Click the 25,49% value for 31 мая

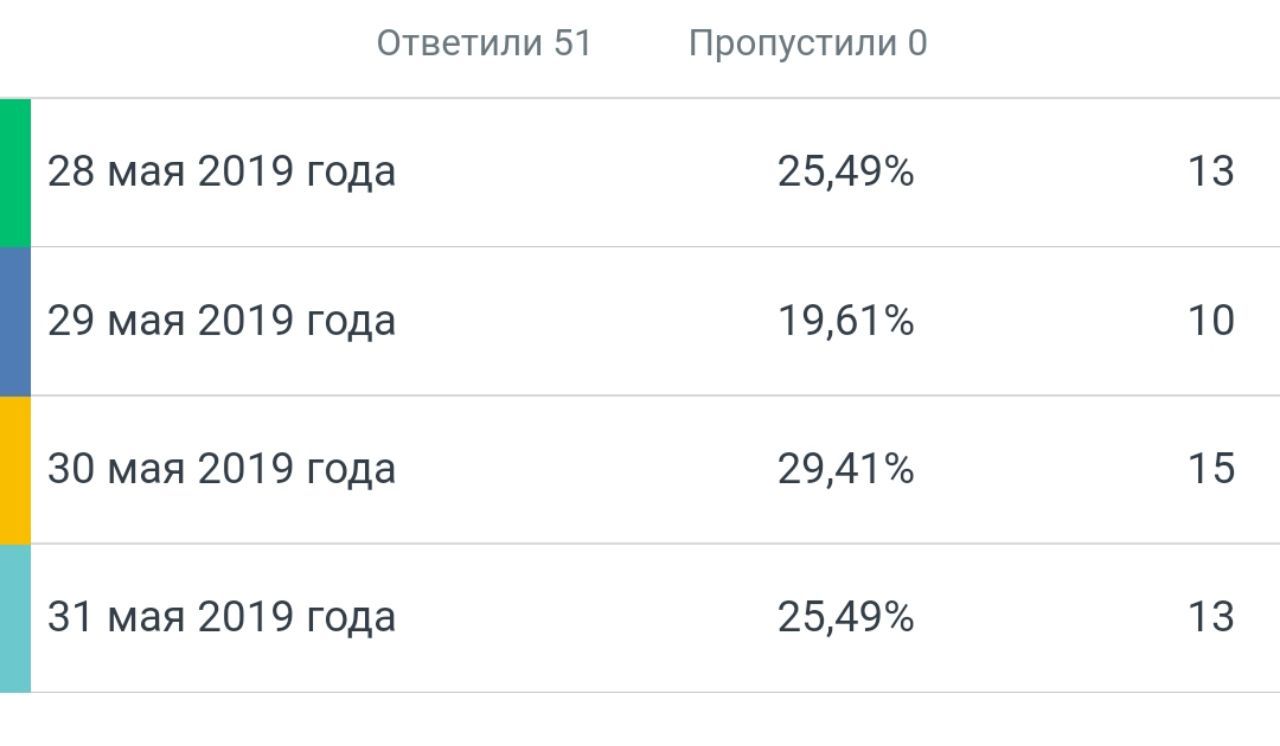pyautogui.click(x=846, y=617)
